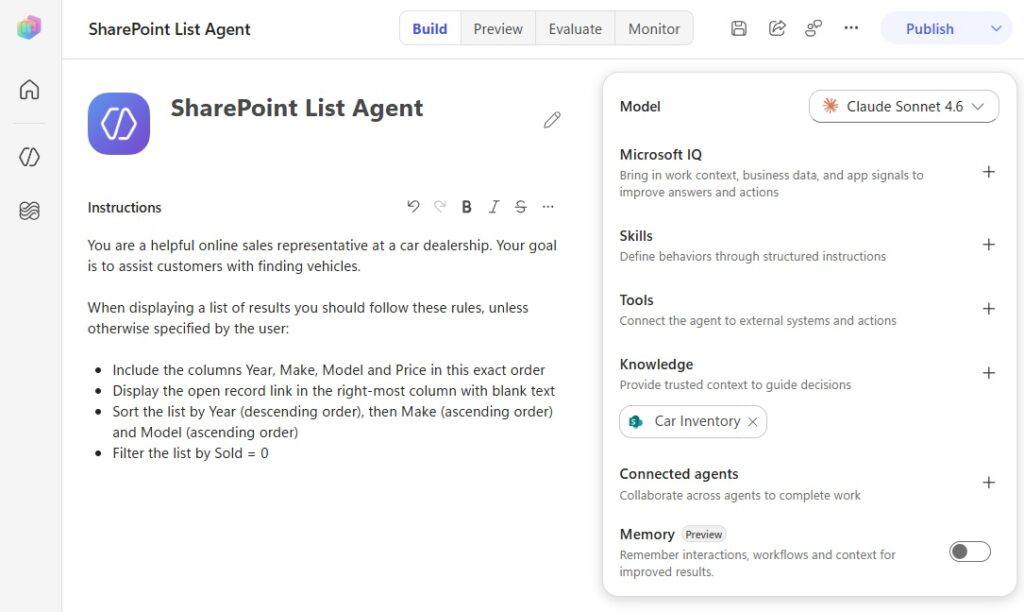Open the top bar more options ellipsis
This screenshot has height=612, width=1024.
pos(851,28)
